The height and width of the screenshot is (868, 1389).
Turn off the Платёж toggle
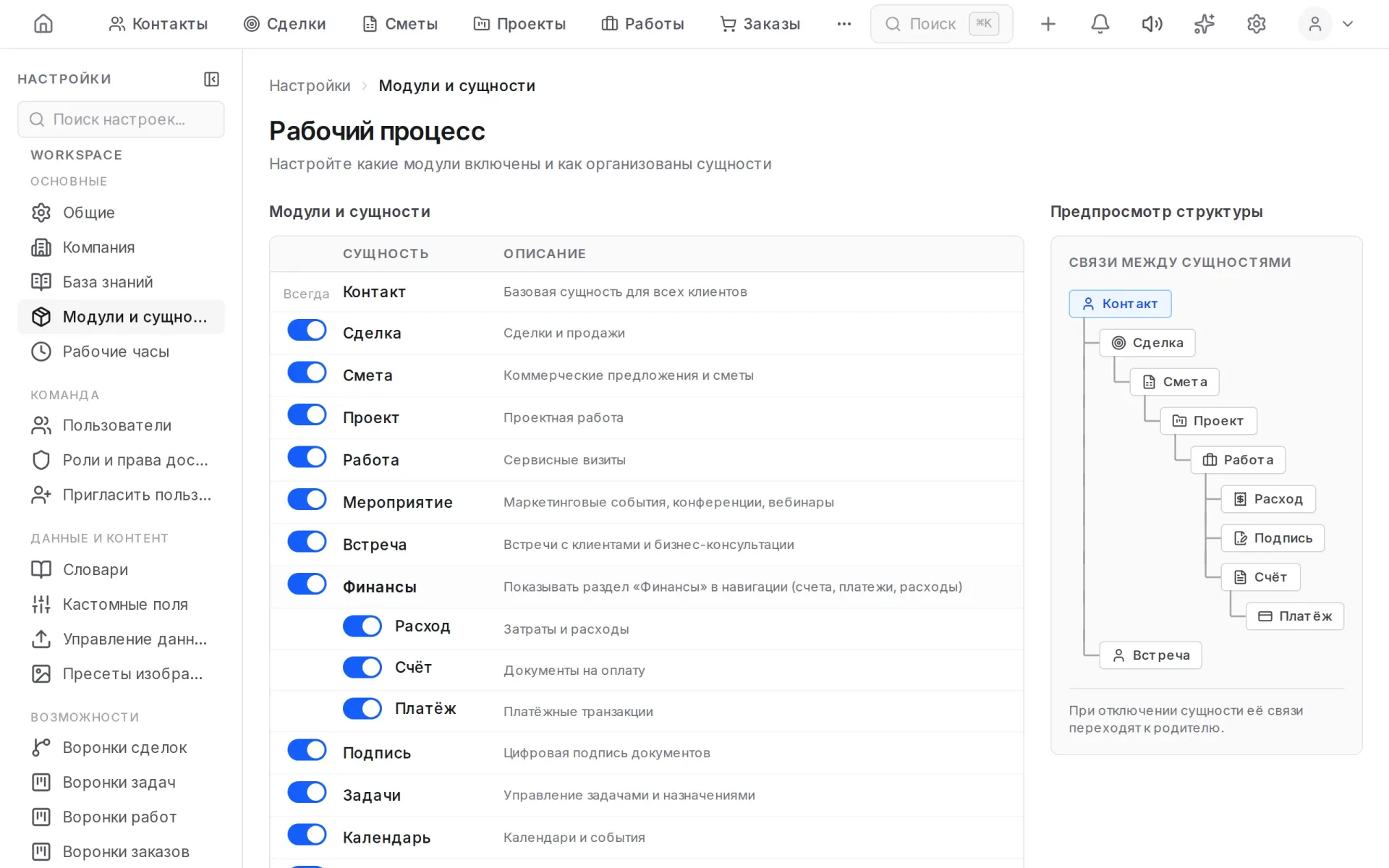[x=362, y=709]
